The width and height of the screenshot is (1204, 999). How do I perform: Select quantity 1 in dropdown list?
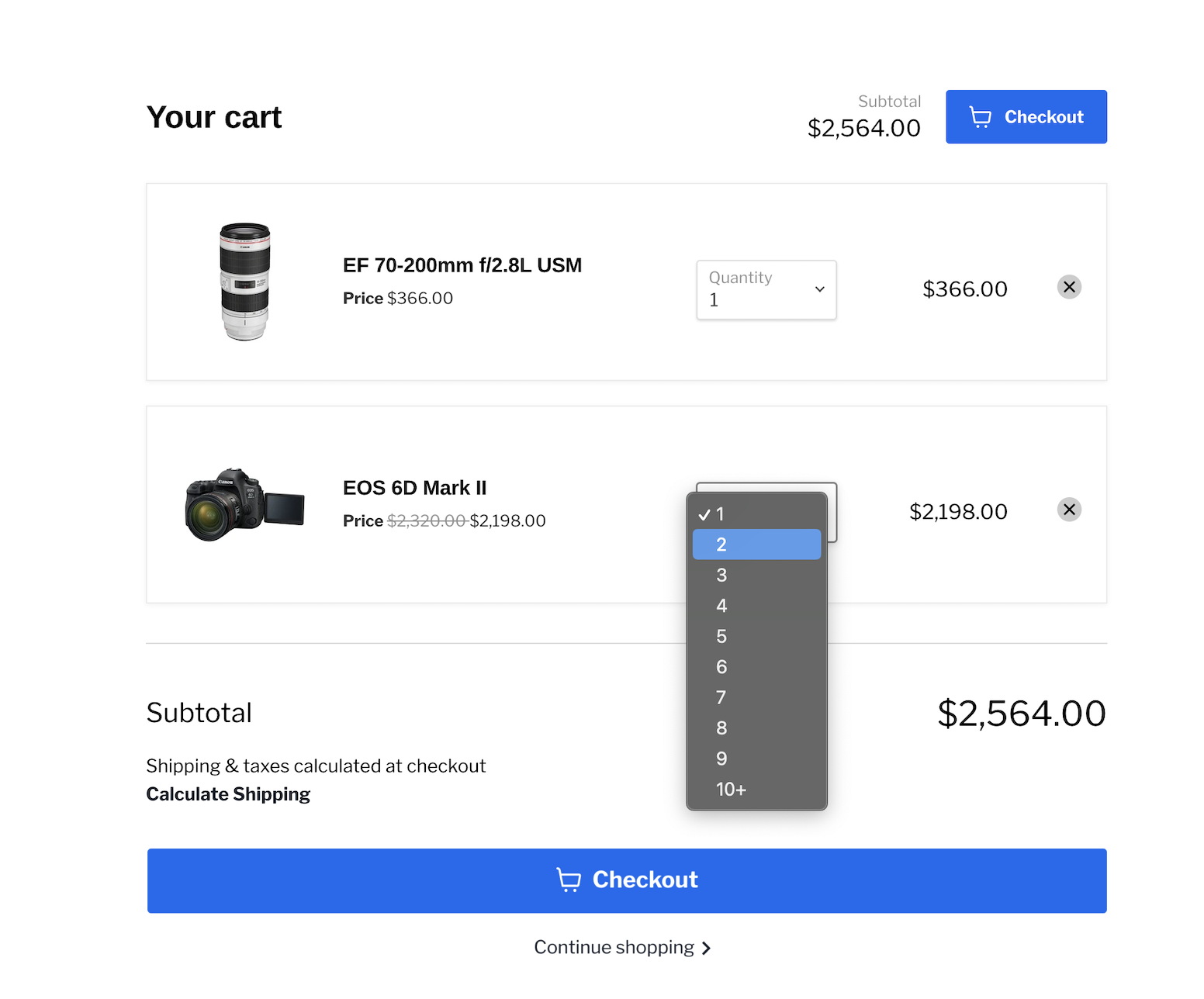coord(756,514)
